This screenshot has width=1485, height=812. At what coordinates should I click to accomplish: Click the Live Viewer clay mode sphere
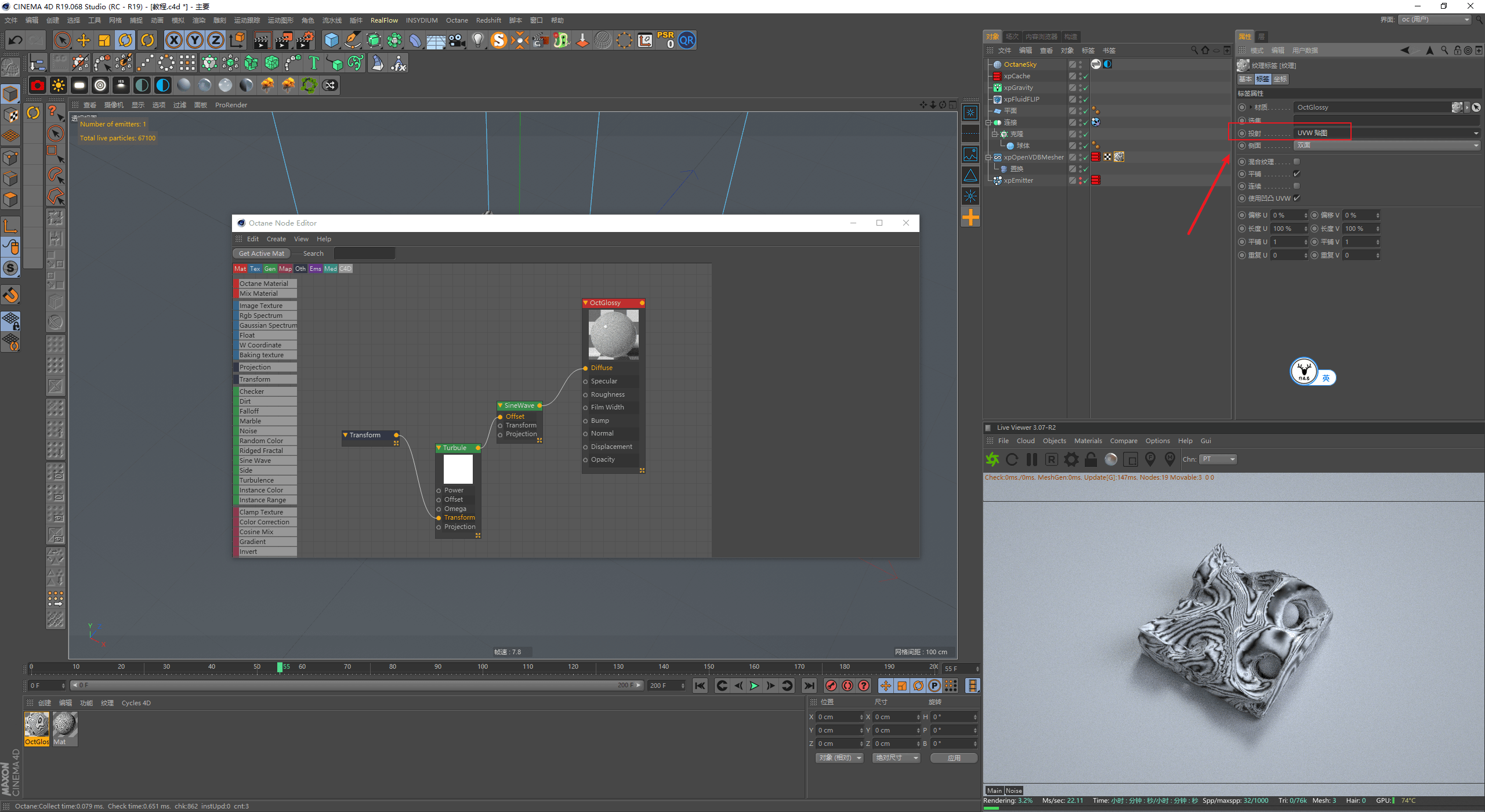[1111, 459]
